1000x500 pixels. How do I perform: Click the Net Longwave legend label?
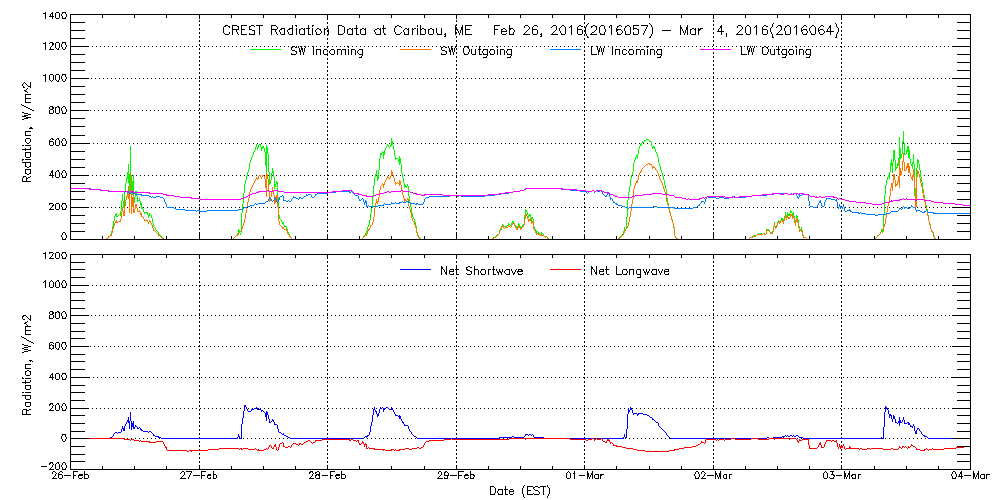pyautogui.click(x=632, y=271)
